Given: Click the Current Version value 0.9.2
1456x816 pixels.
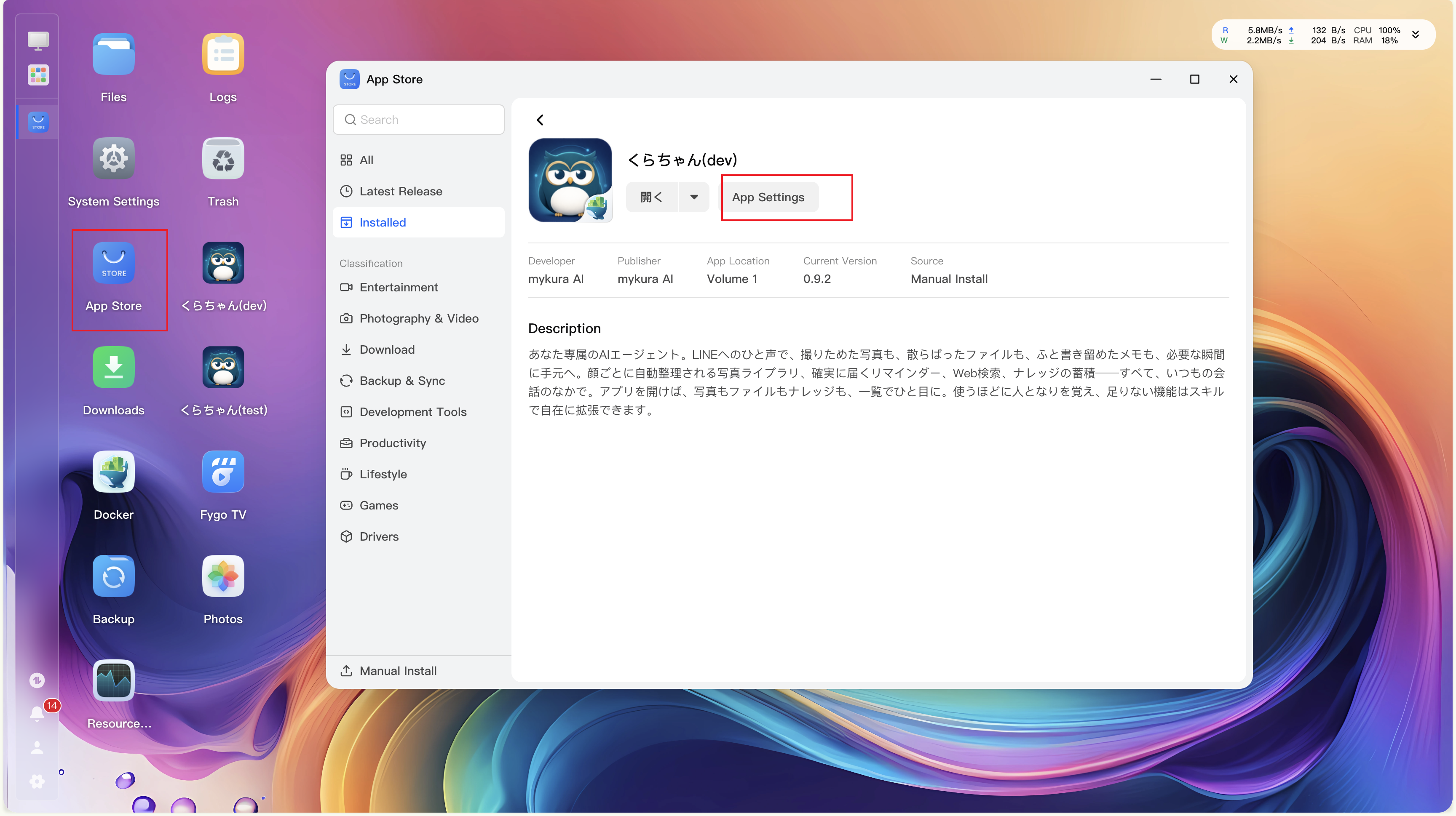Looking at the screenshot, I should (817, 279).
